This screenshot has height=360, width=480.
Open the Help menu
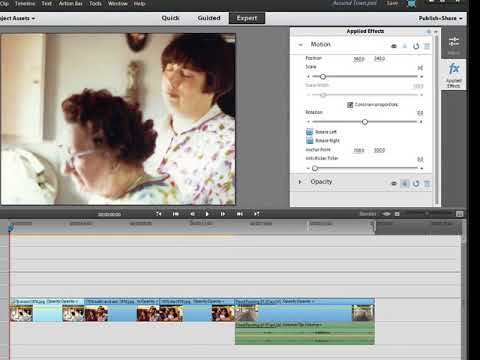click(x=139, y=4)
